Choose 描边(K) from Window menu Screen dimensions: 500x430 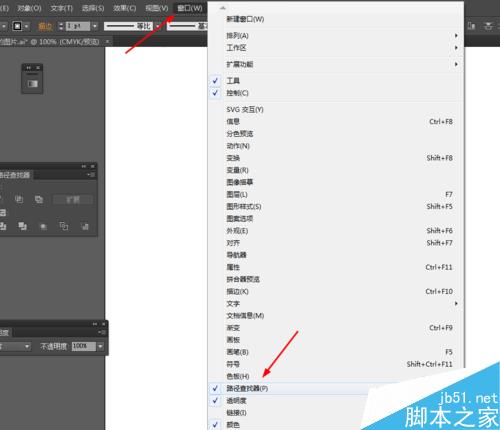coord(336,291)
